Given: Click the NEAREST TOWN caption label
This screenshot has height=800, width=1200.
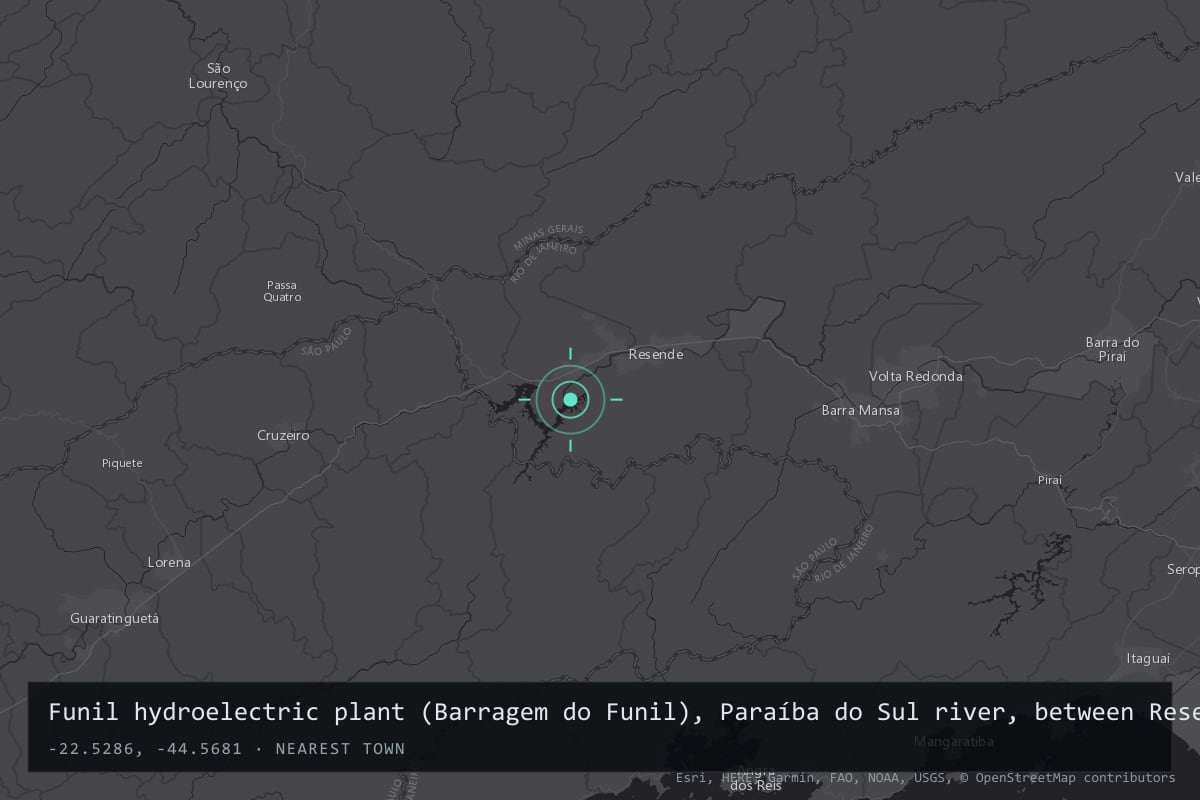Looking at the screenshot, I should [x=340, y=748].
